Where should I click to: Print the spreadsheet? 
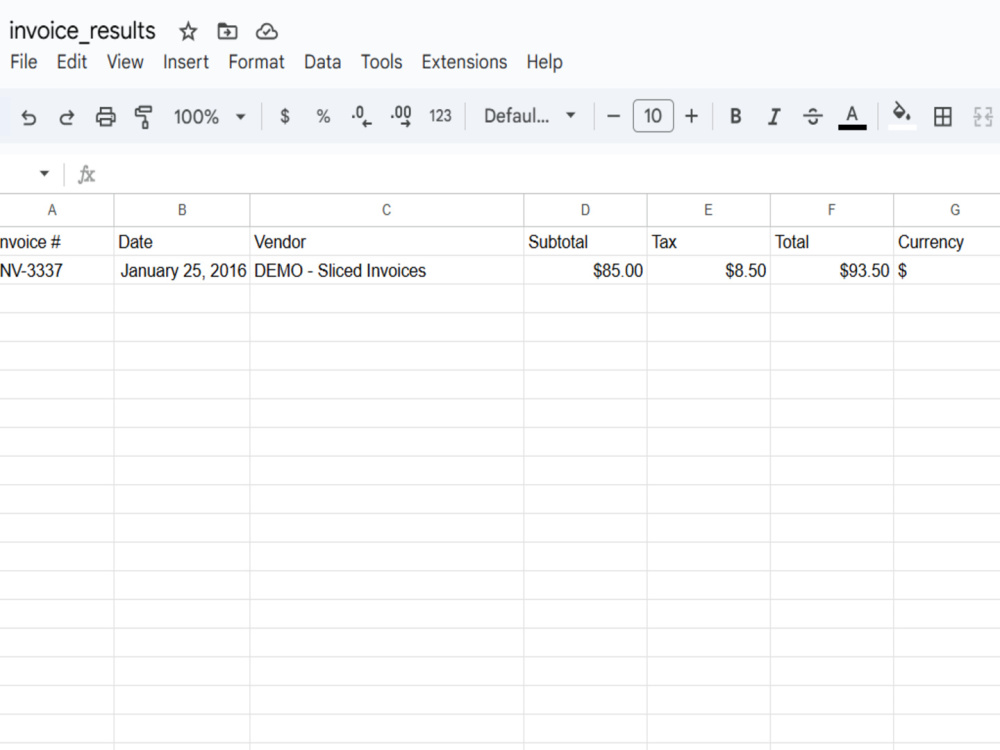click(x=106, y=117)
